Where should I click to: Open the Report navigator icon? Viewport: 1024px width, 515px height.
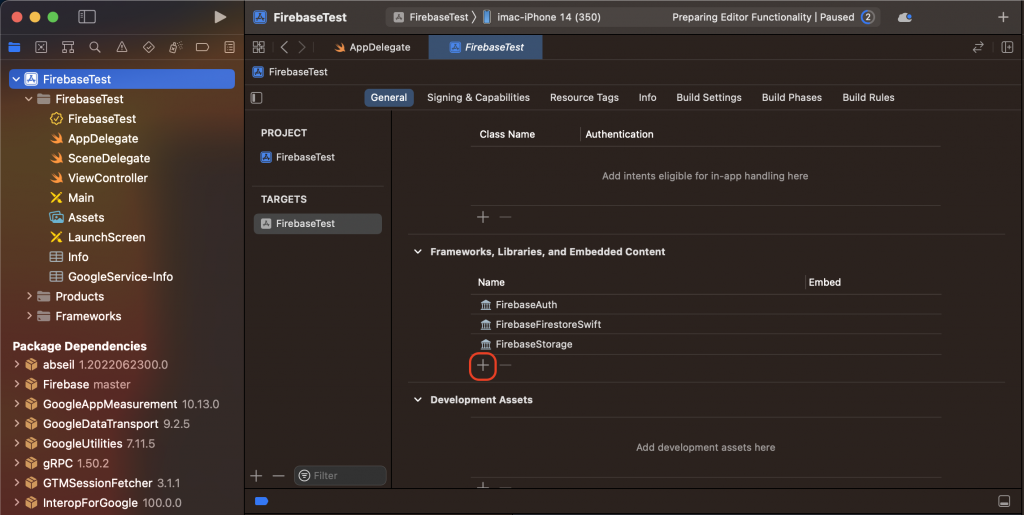pos(229,47)
